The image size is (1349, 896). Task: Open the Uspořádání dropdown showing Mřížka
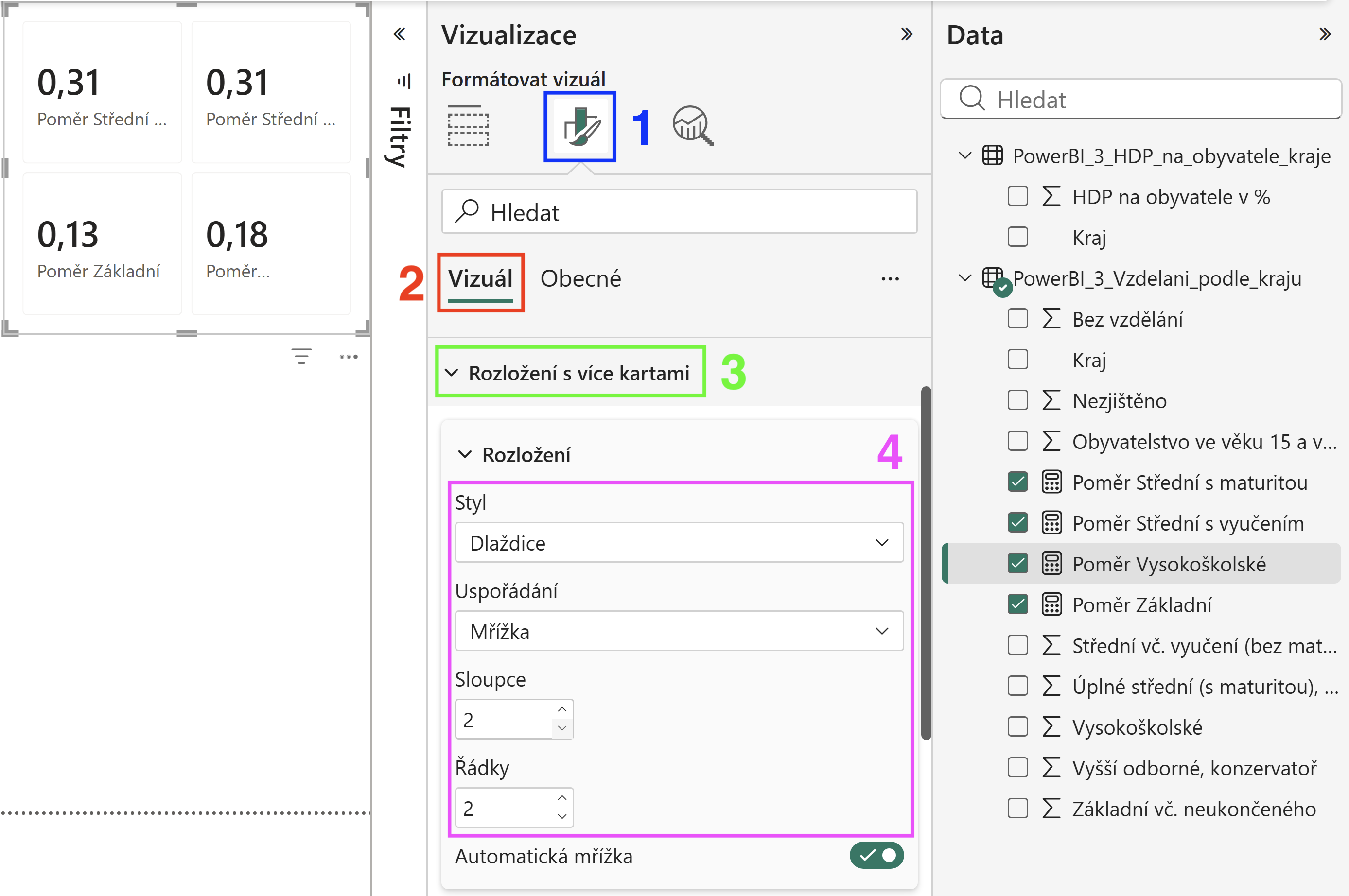679,631
